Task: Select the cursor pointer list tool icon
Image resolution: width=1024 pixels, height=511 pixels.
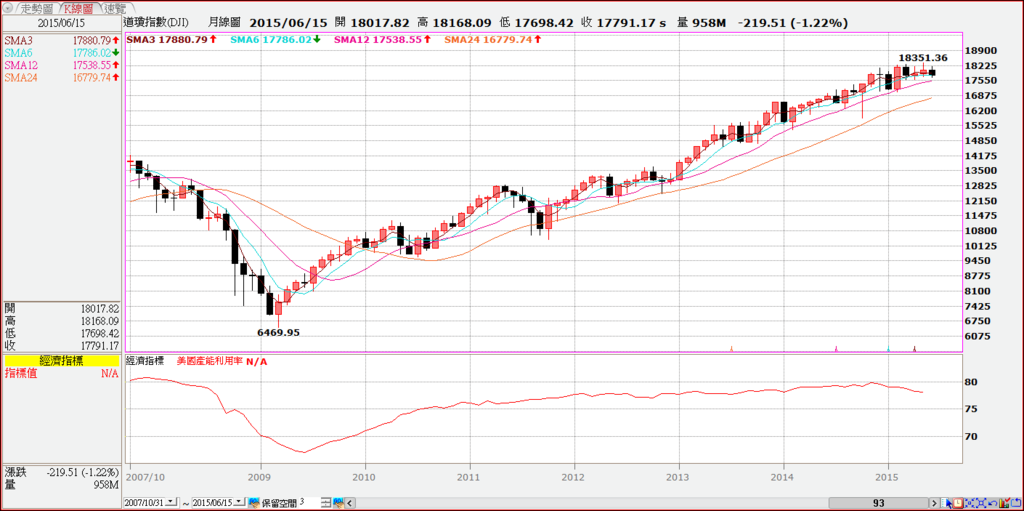Action: point(946,503)
